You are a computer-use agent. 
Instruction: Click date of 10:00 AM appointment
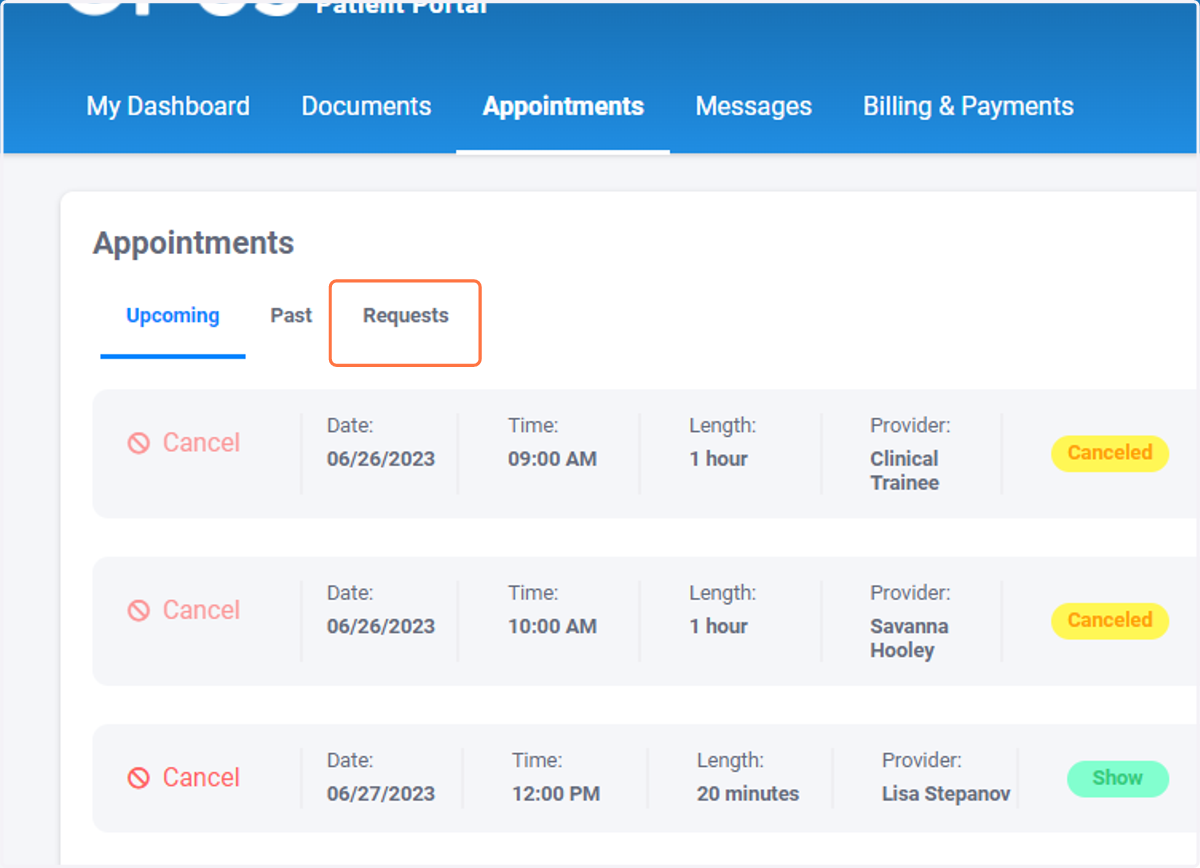click(x=381, y=626)
